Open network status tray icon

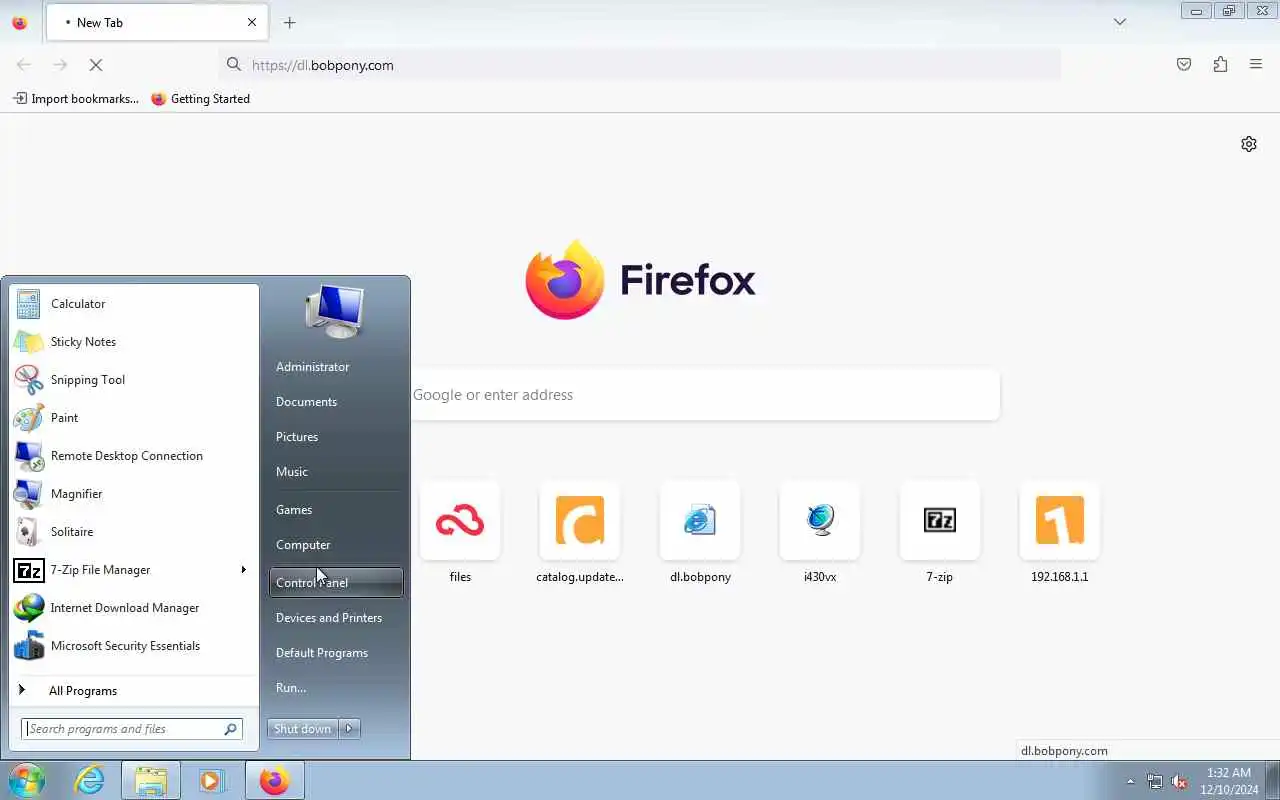[1155, 782]
